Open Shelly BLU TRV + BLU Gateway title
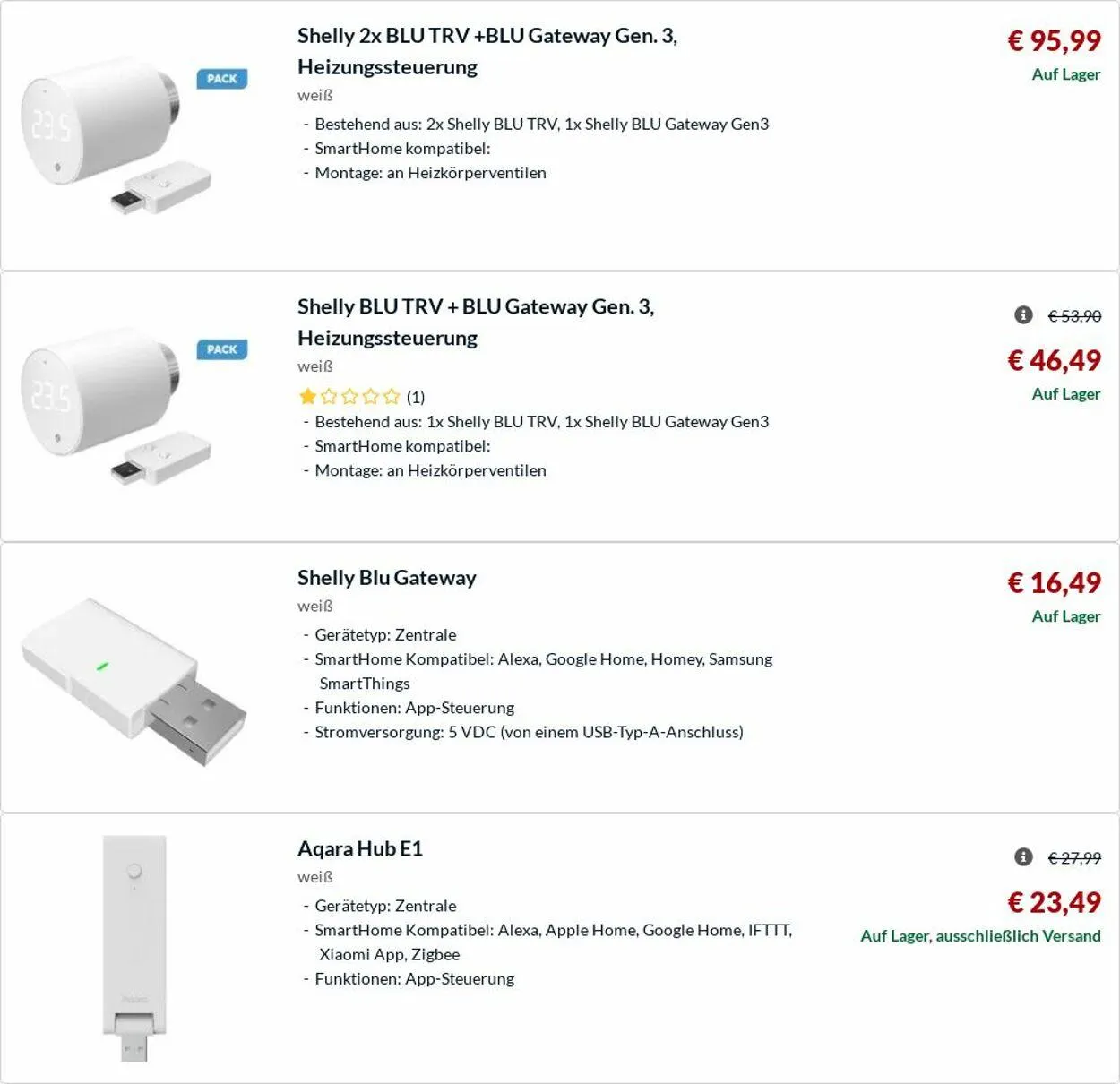 point(476,322)
